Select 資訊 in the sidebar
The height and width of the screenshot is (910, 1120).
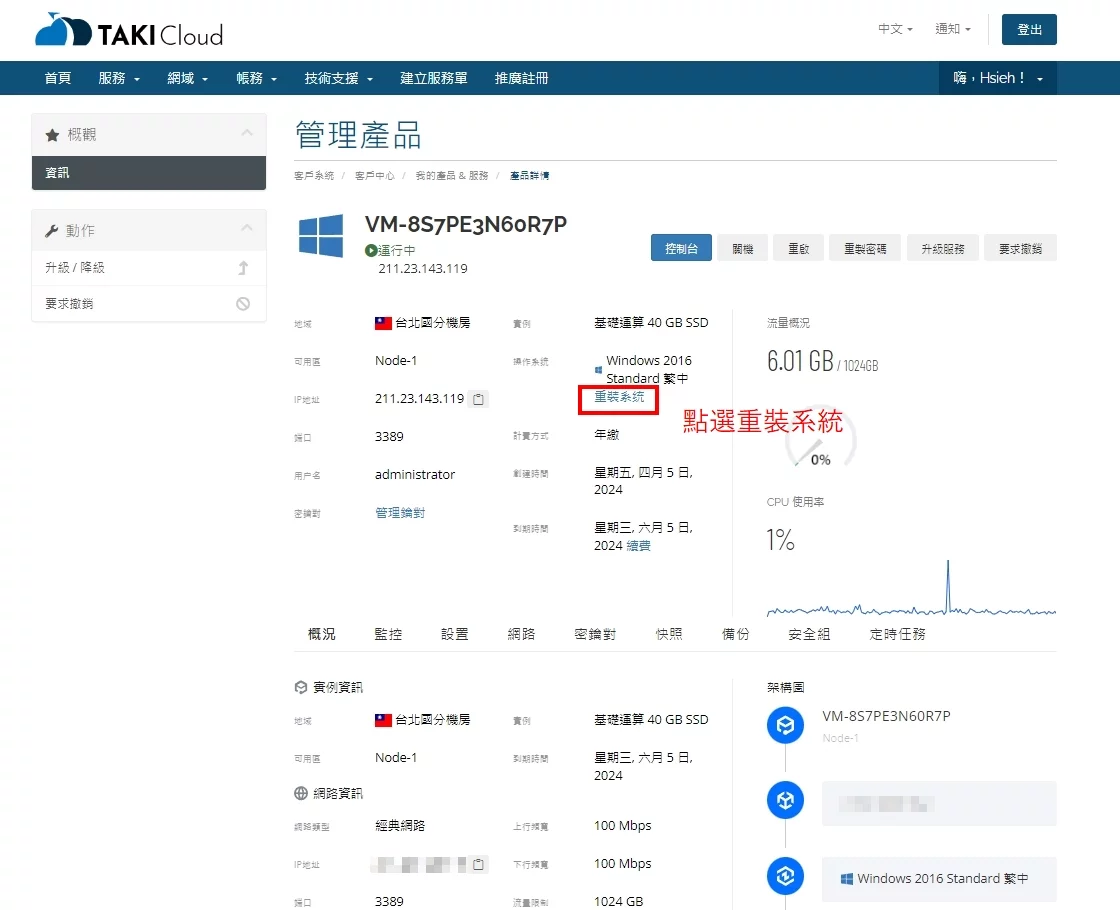149,173
